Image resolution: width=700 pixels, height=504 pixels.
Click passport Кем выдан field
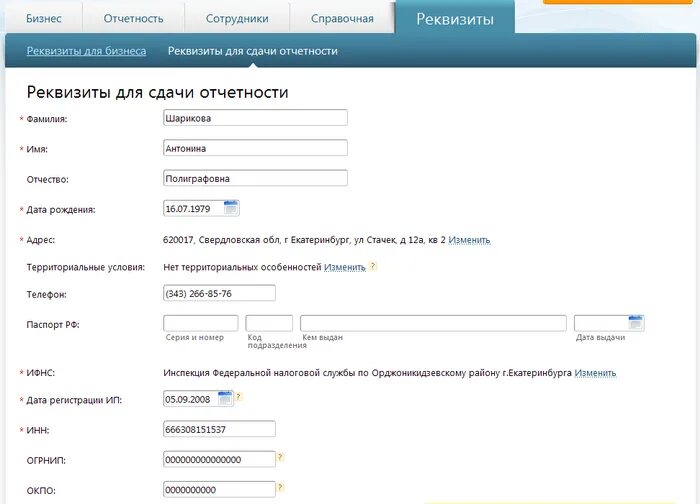(x=433, y=323)
